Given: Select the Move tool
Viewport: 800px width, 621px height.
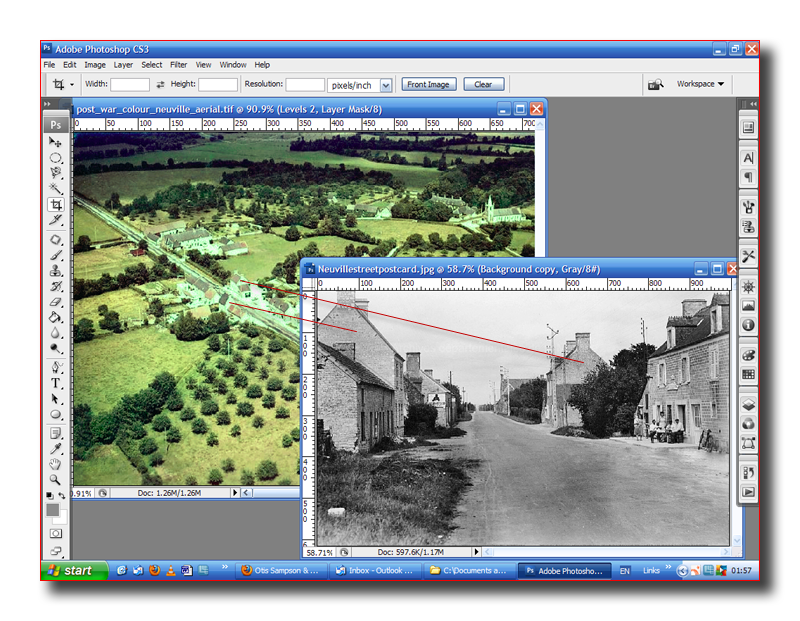Looking at the screenshot, I should pos(55,141).
